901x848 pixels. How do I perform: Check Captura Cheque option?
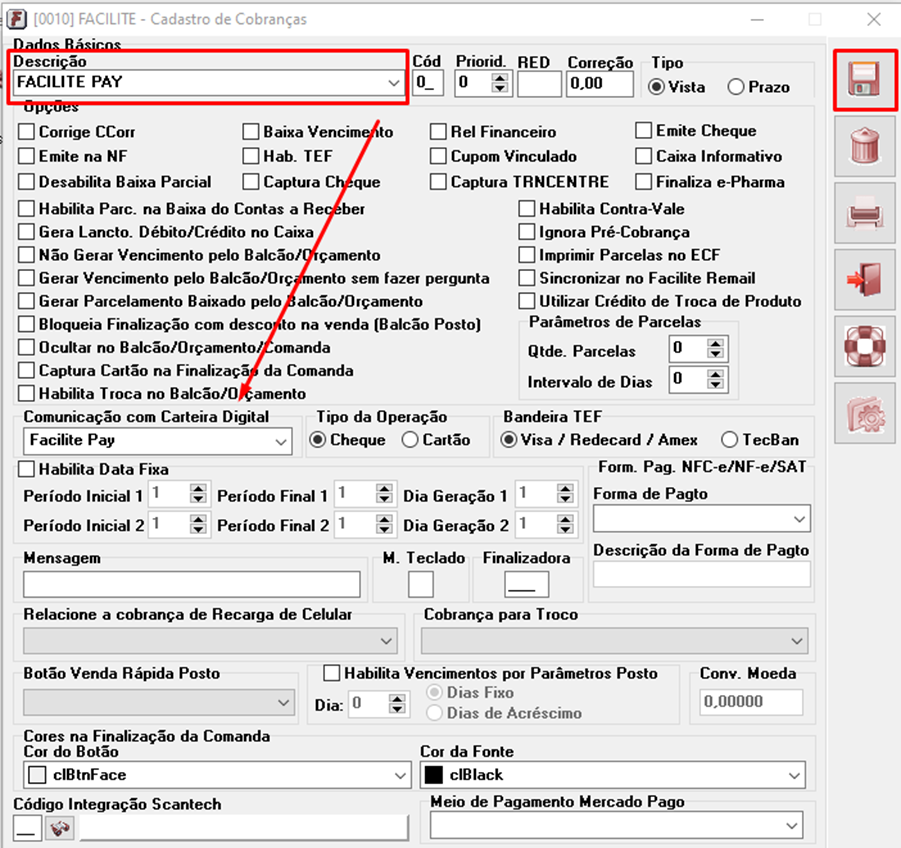[251, 182]
